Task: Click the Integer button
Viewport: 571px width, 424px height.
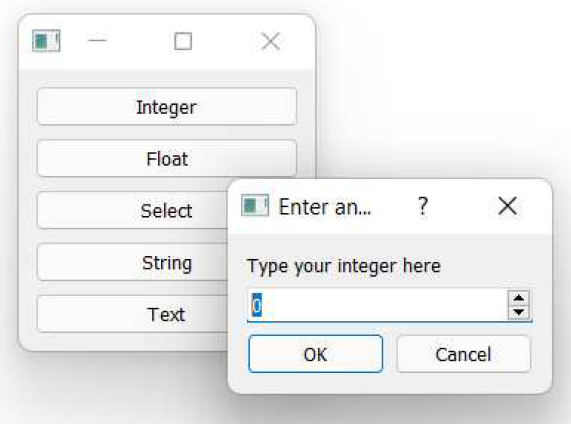Action: (167, 107)
